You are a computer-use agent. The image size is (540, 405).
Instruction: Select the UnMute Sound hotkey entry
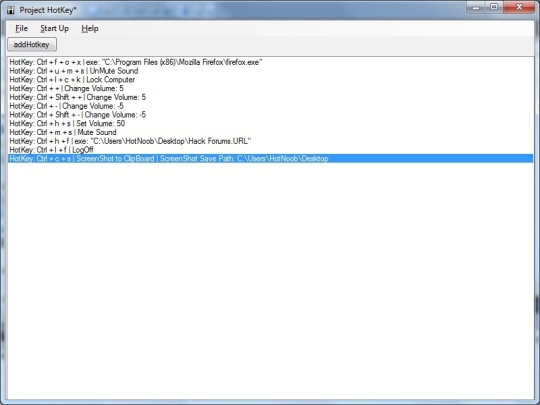pyautogui.click(x=270, y=71)
